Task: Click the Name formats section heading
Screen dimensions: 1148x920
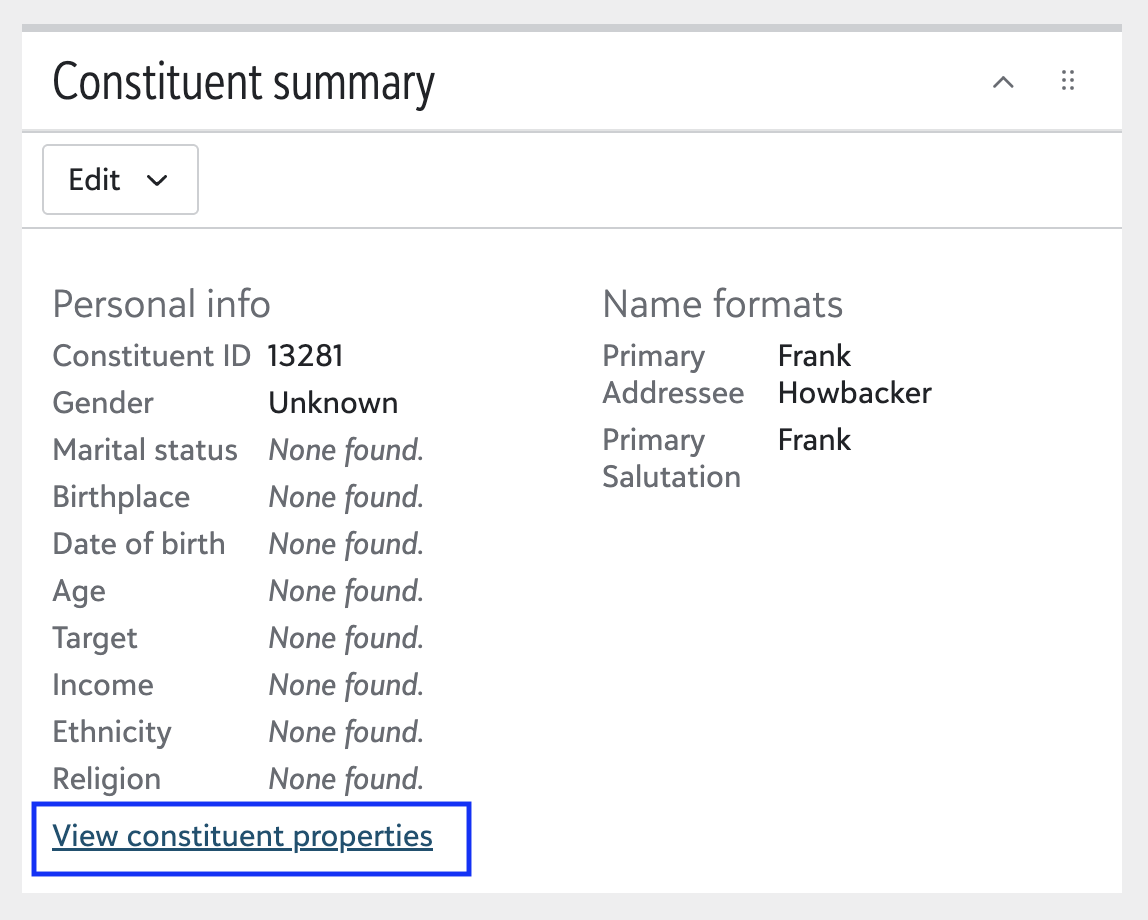Action: (x=722, y=304)
